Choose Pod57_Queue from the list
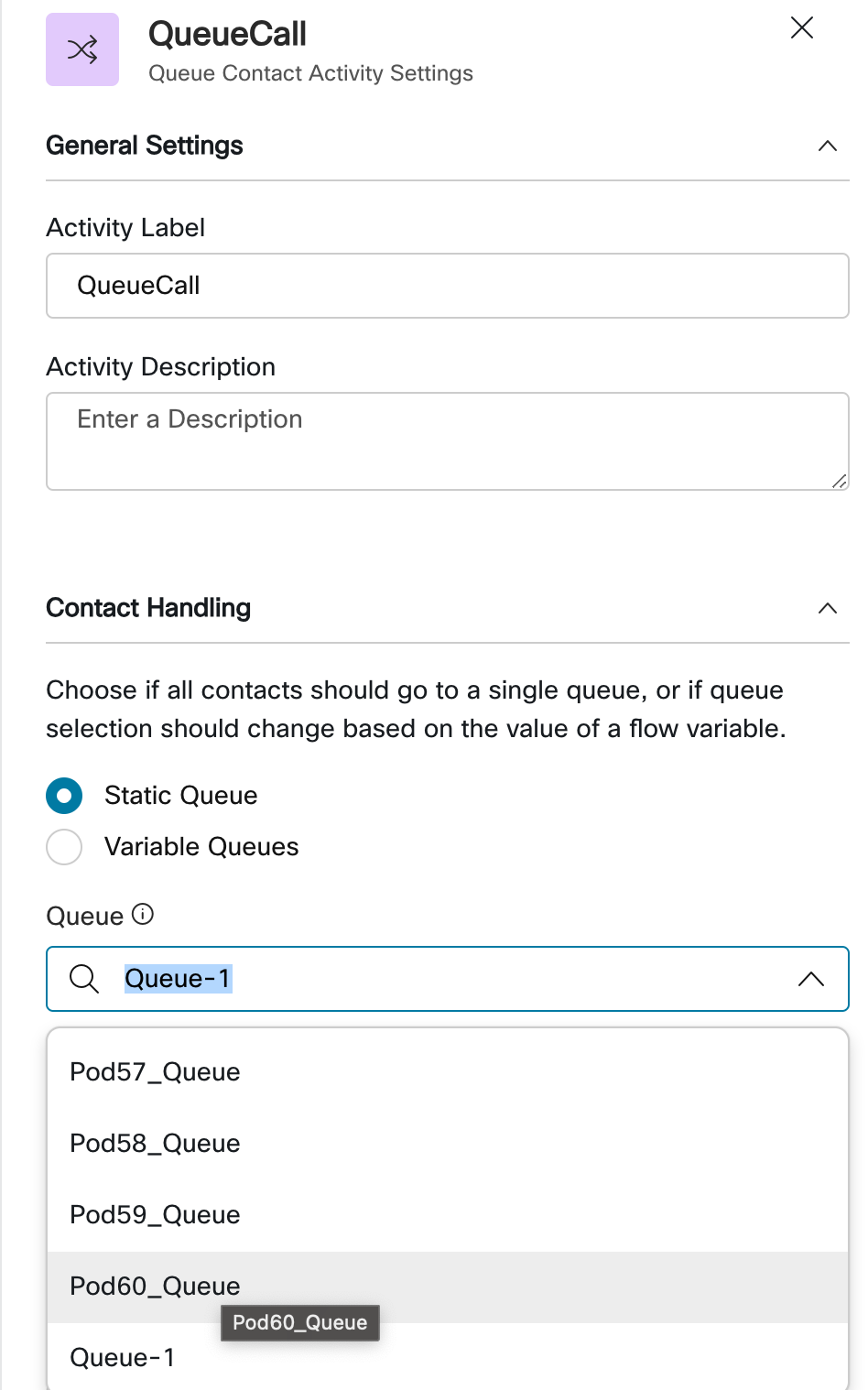The width and height of the screenshot is (868, 1390). (155, 1072)
